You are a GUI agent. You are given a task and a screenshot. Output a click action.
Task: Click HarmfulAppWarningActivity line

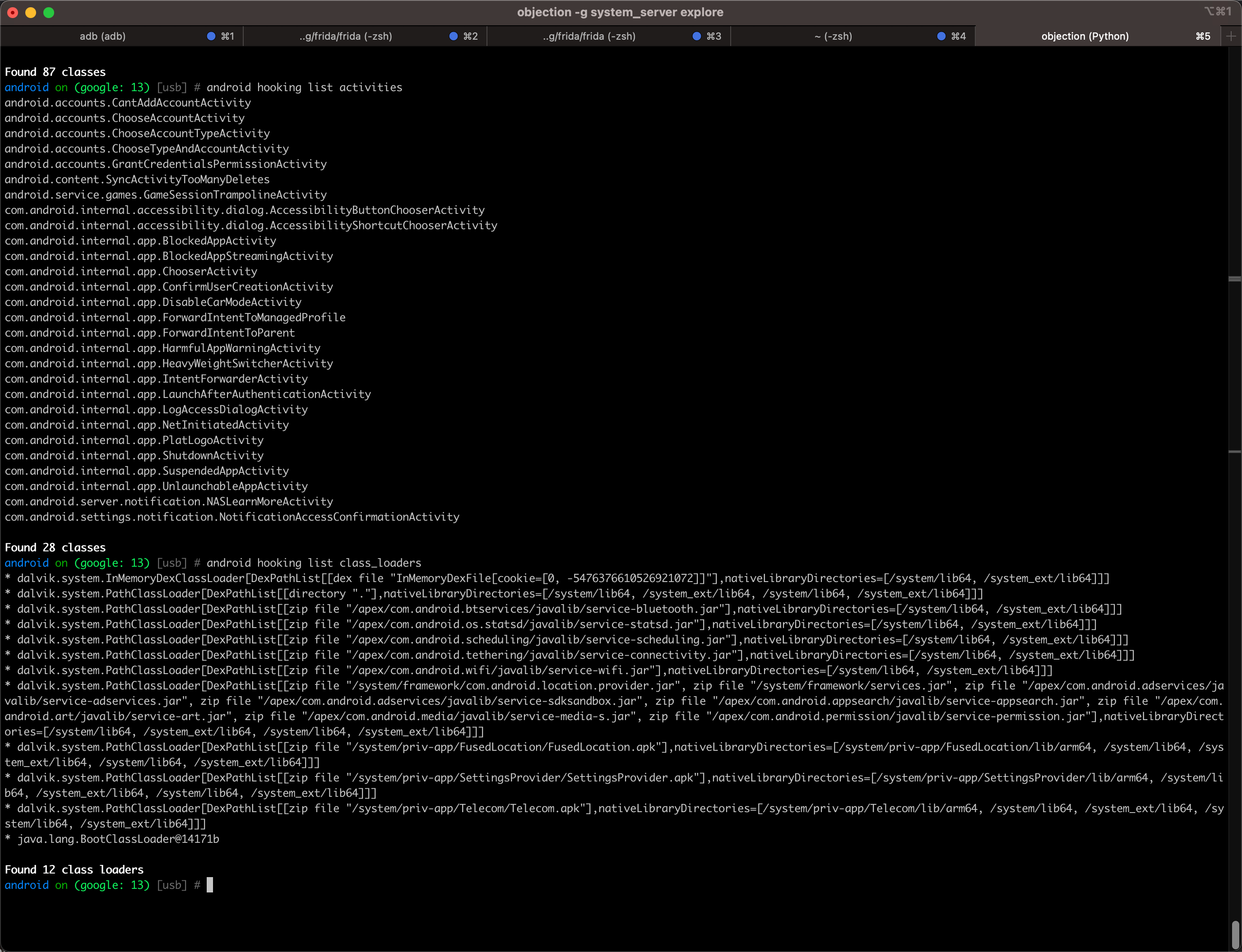pyautogui.click(x=162, y=347)
